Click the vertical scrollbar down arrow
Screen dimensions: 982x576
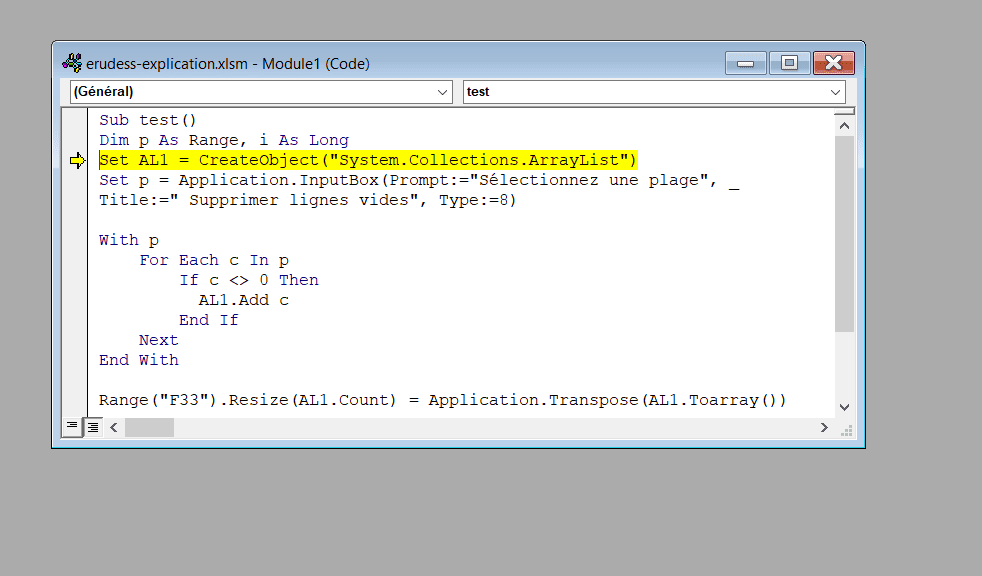click(x=844, y=407)
